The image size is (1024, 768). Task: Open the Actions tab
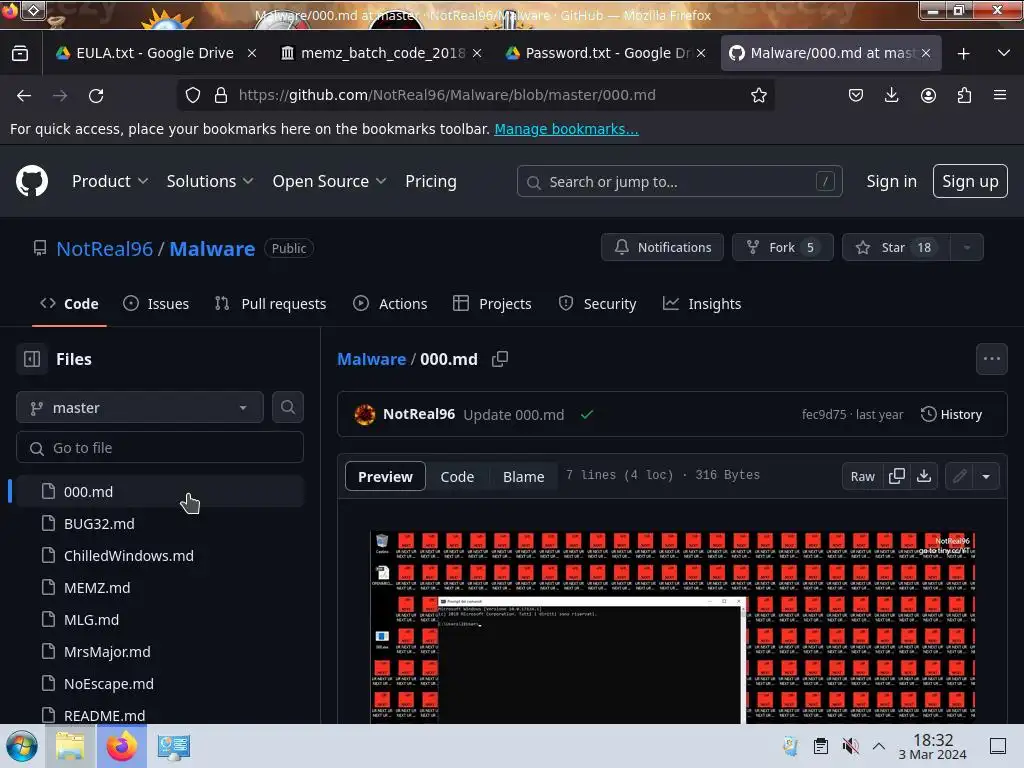390,304
